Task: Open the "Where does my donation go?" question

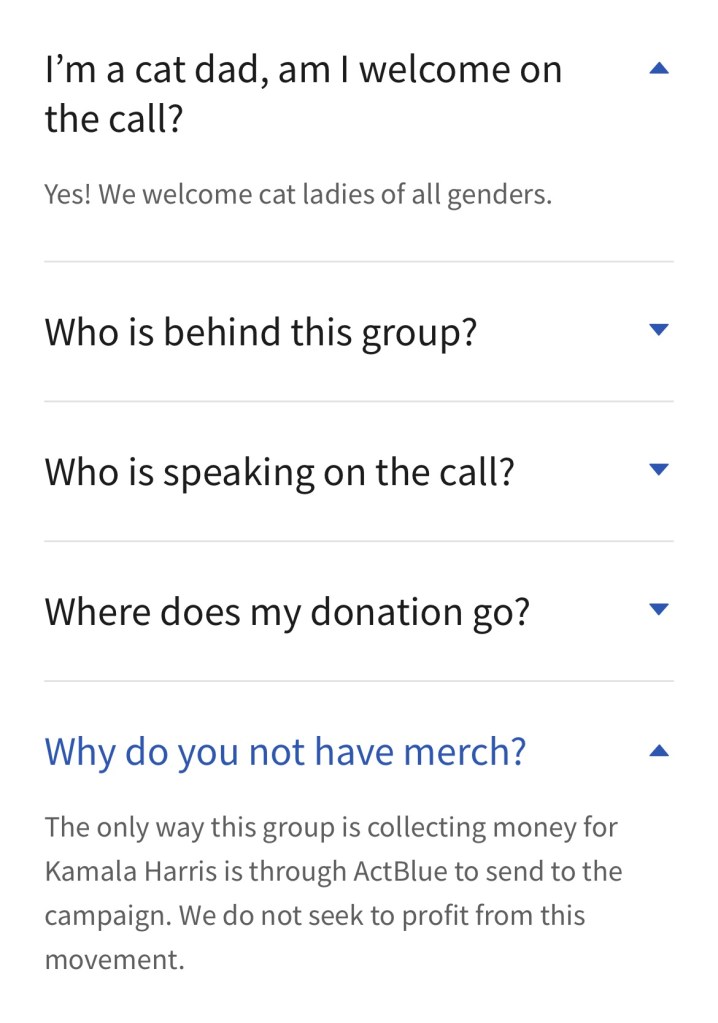Action: pyautogui.click(x=286, y=611)
